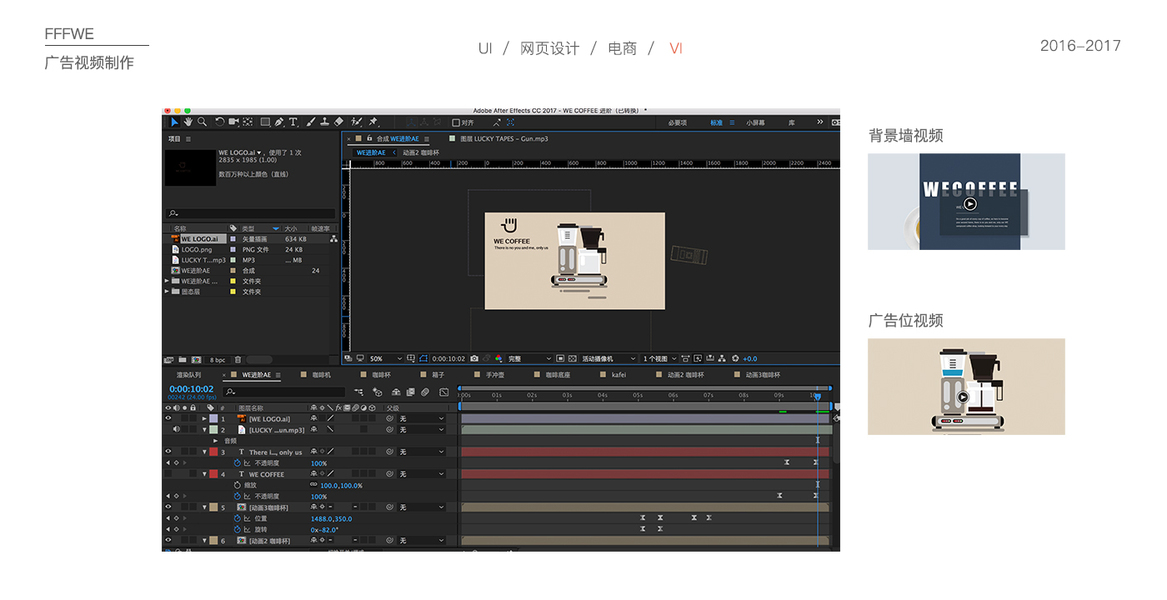Open 活动摄像机 camera view dropdown
Viewport: 1167px width, 600px height.
tap(609, 359)
